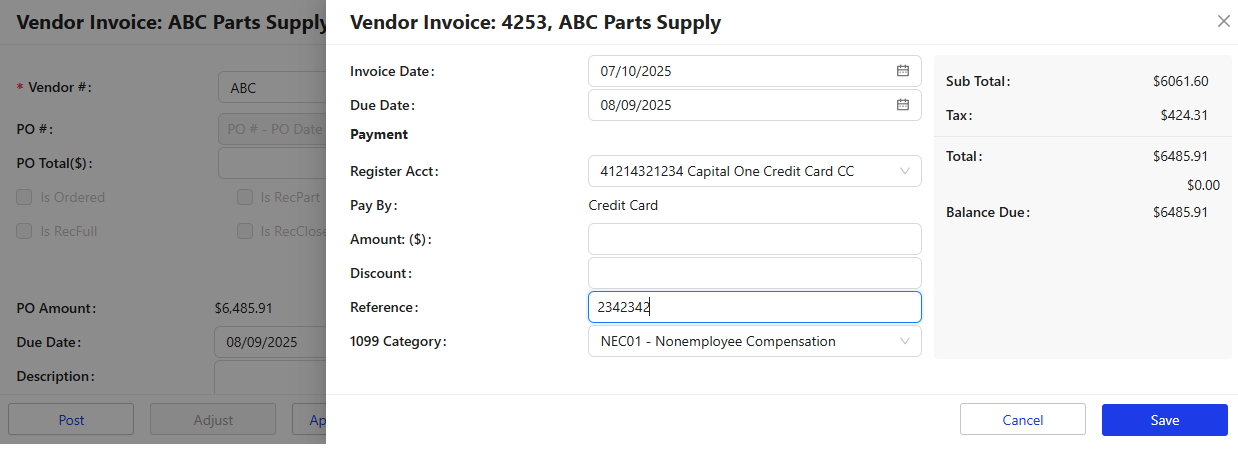Toggle the Is RecFull checkbox

pos(24,231)
